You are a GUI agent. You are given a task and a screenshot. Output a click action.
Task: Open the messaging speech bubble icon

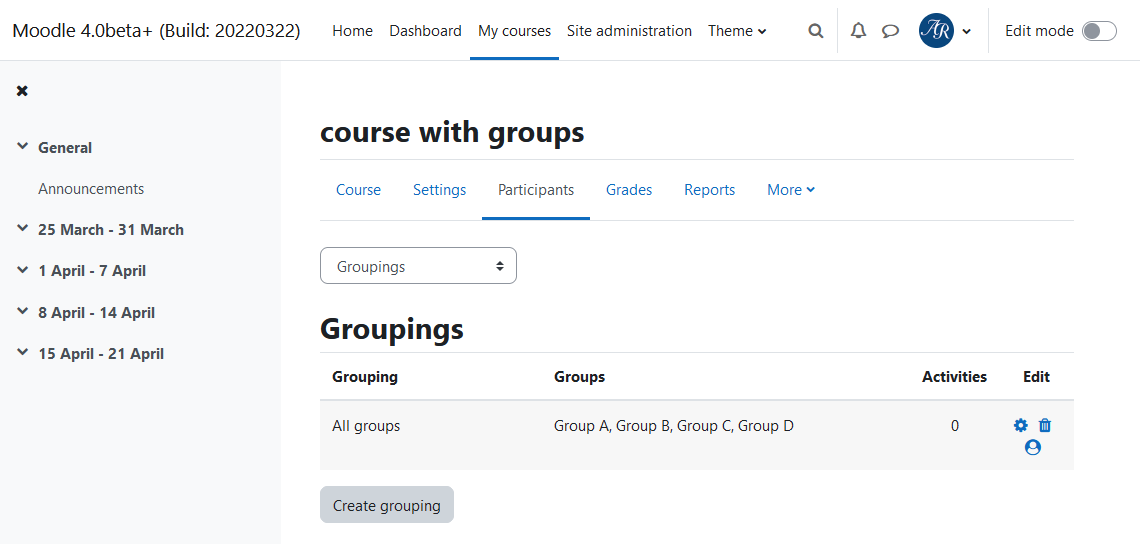[x=891, y=31]
